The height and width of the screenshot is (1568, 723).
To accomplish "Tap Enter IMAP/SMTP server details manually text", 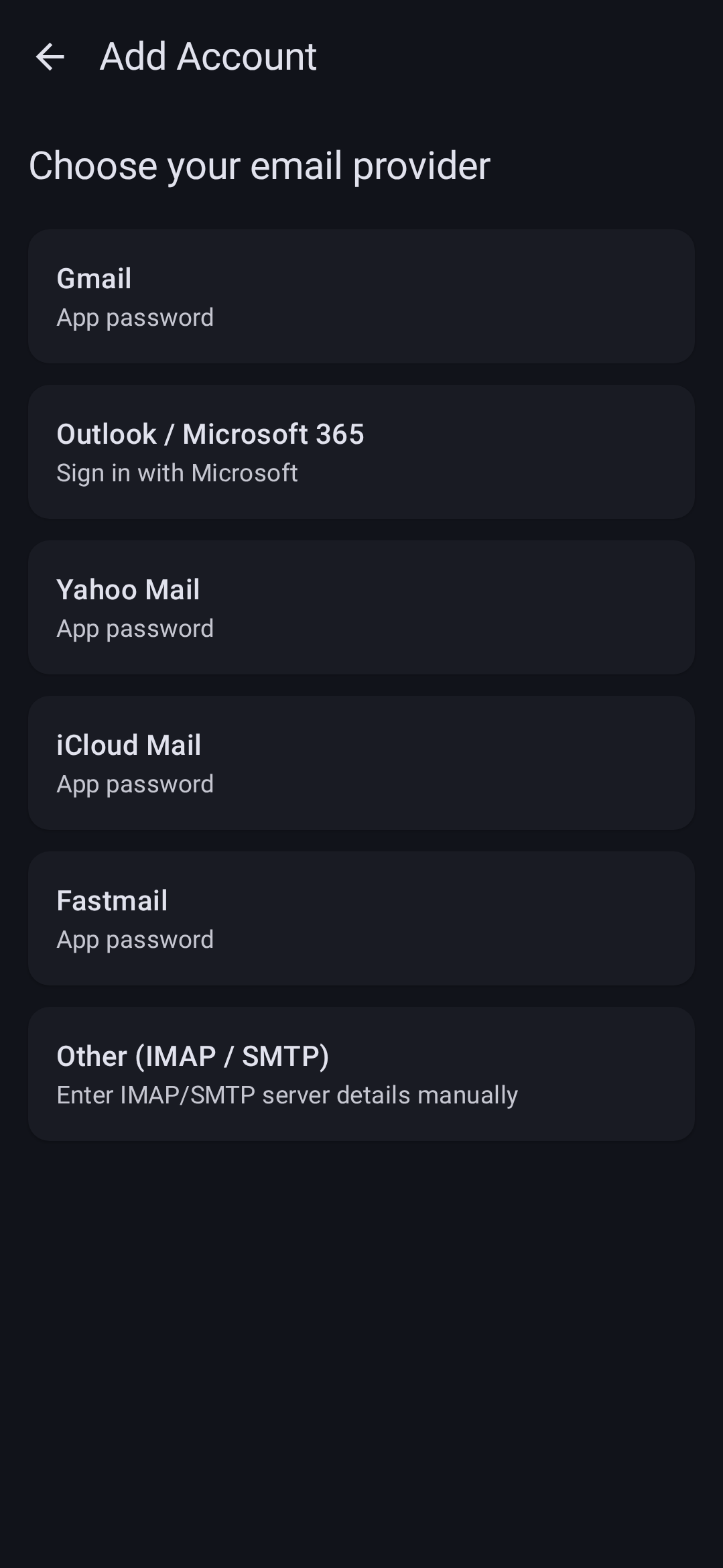I will tap(287, 1095).
